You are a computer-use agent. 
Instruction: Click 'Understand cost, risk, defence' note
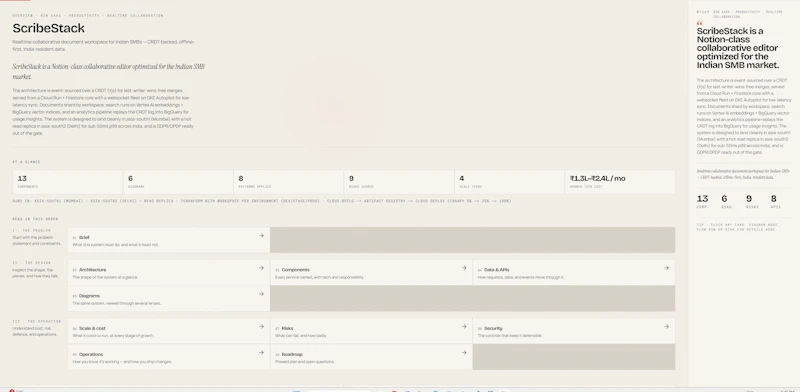point(35,331)
